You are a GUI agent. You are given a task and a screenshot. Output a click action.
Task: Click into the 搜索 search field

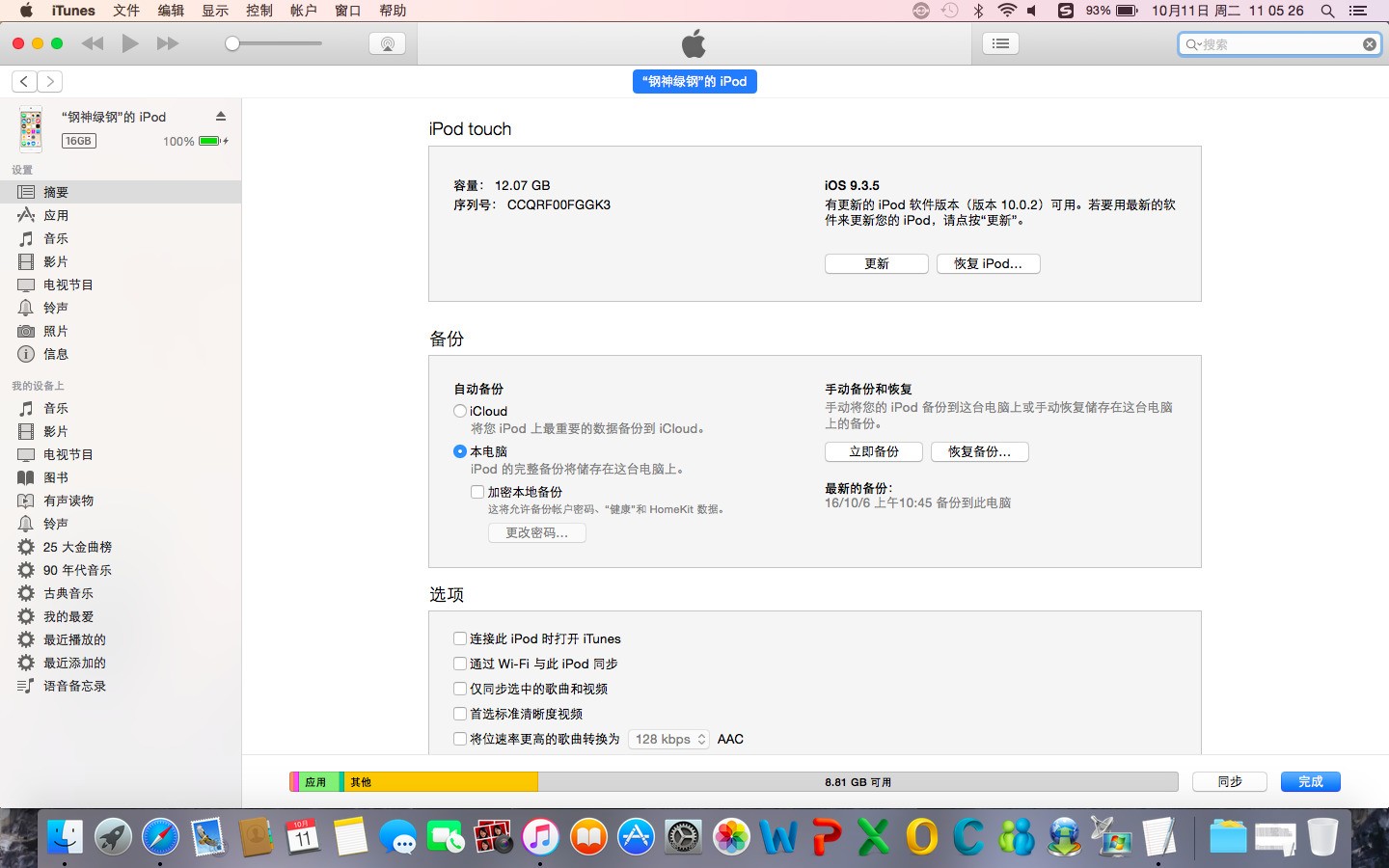(1278, 44)
